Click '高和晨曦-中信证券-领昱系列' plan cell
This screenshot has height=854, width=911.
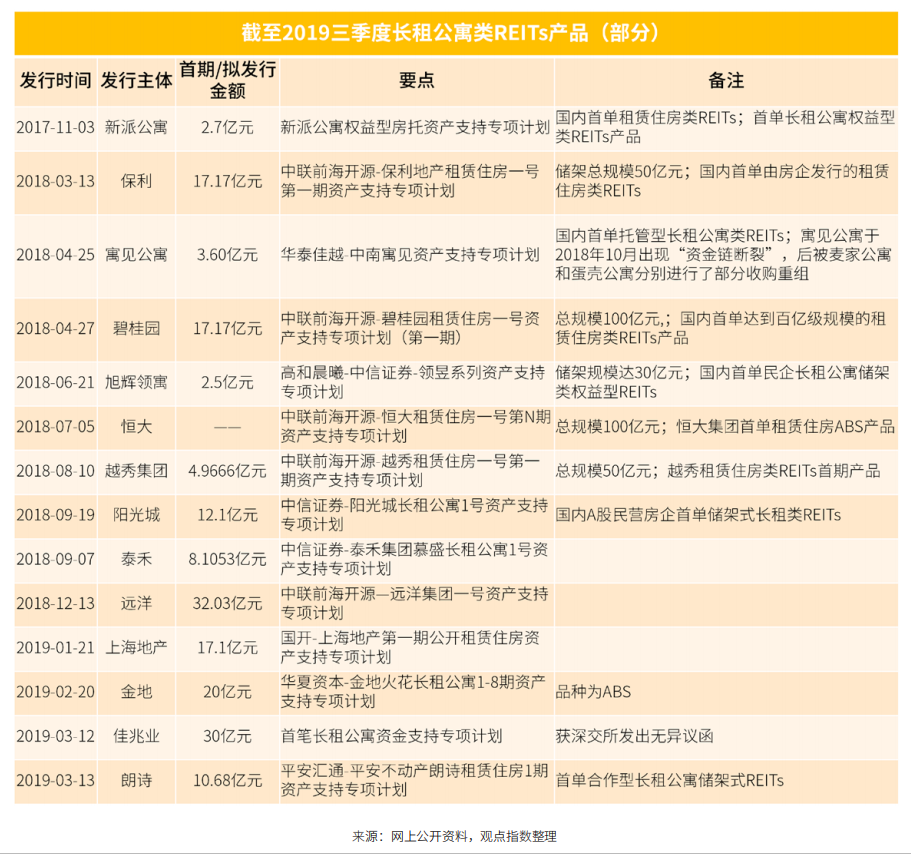point(413,382)
